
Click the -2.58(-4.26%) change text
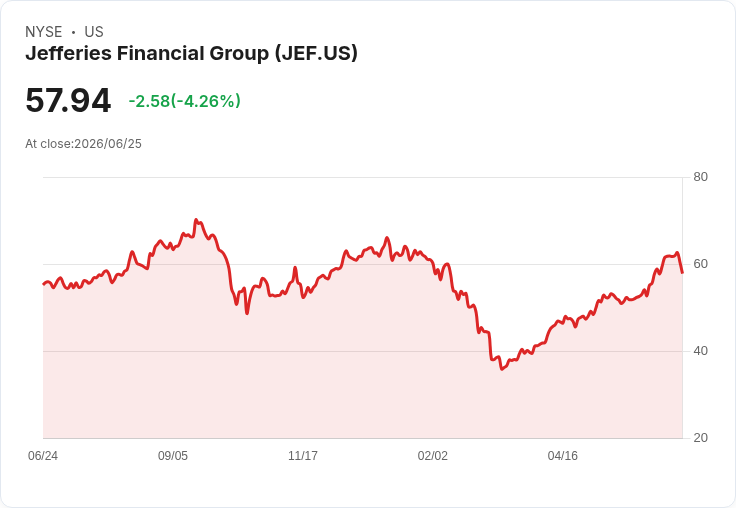click(184, 101)
